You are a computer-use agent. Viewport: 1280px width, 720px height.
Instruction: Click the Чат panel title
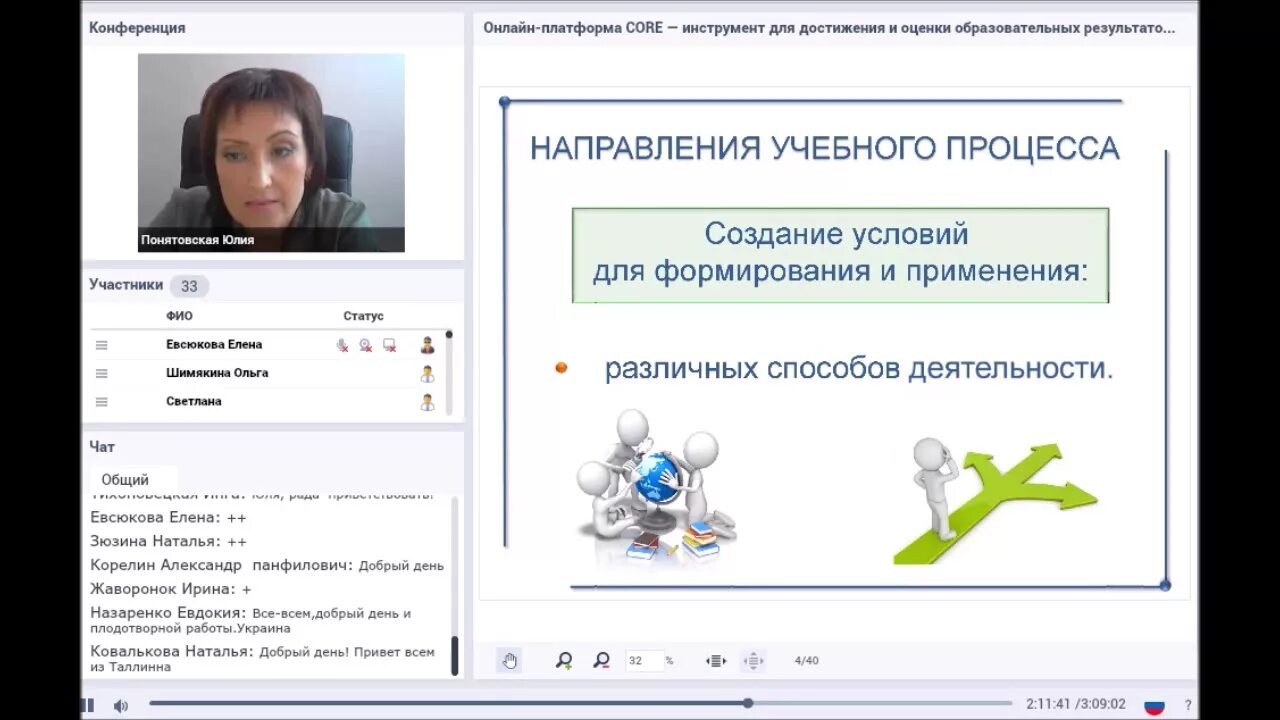(x=102, y=447)
